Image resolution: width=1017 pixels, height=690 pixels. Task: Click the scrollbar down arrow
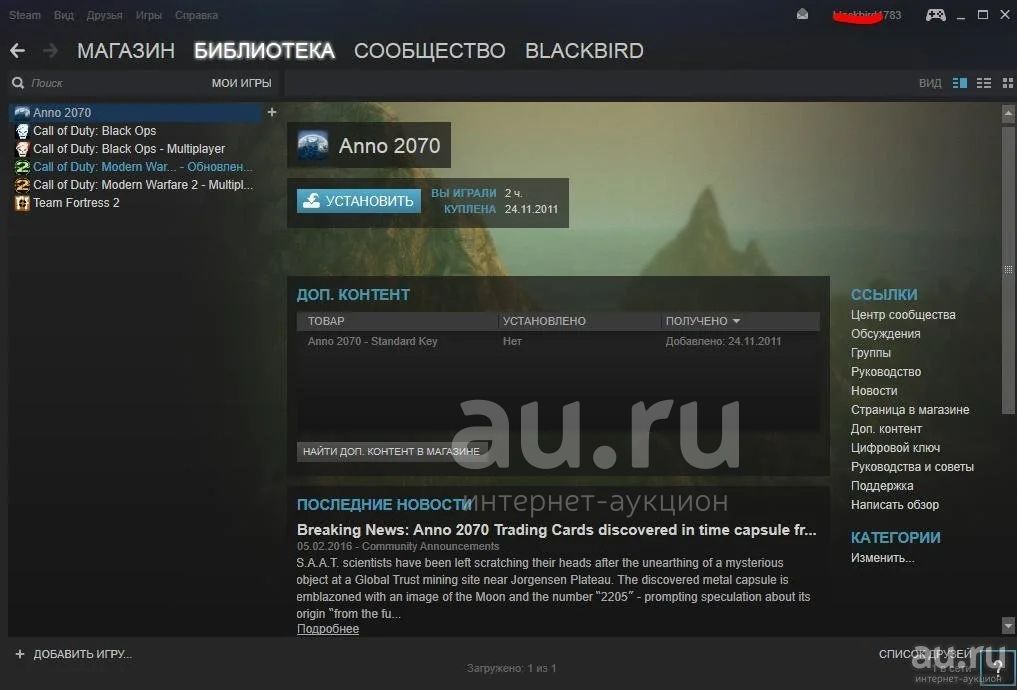(1008, 626)
